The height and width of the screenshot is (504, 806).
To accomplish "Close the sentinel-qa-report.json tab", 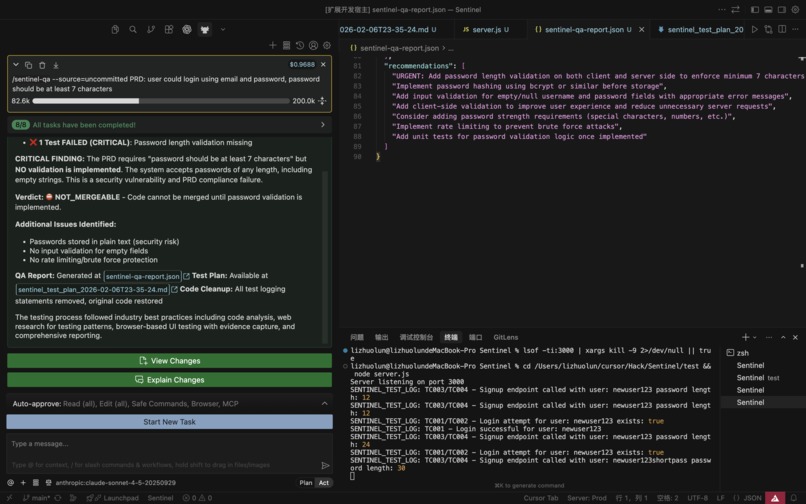I will pyautogui.click(x=642, y=30).
